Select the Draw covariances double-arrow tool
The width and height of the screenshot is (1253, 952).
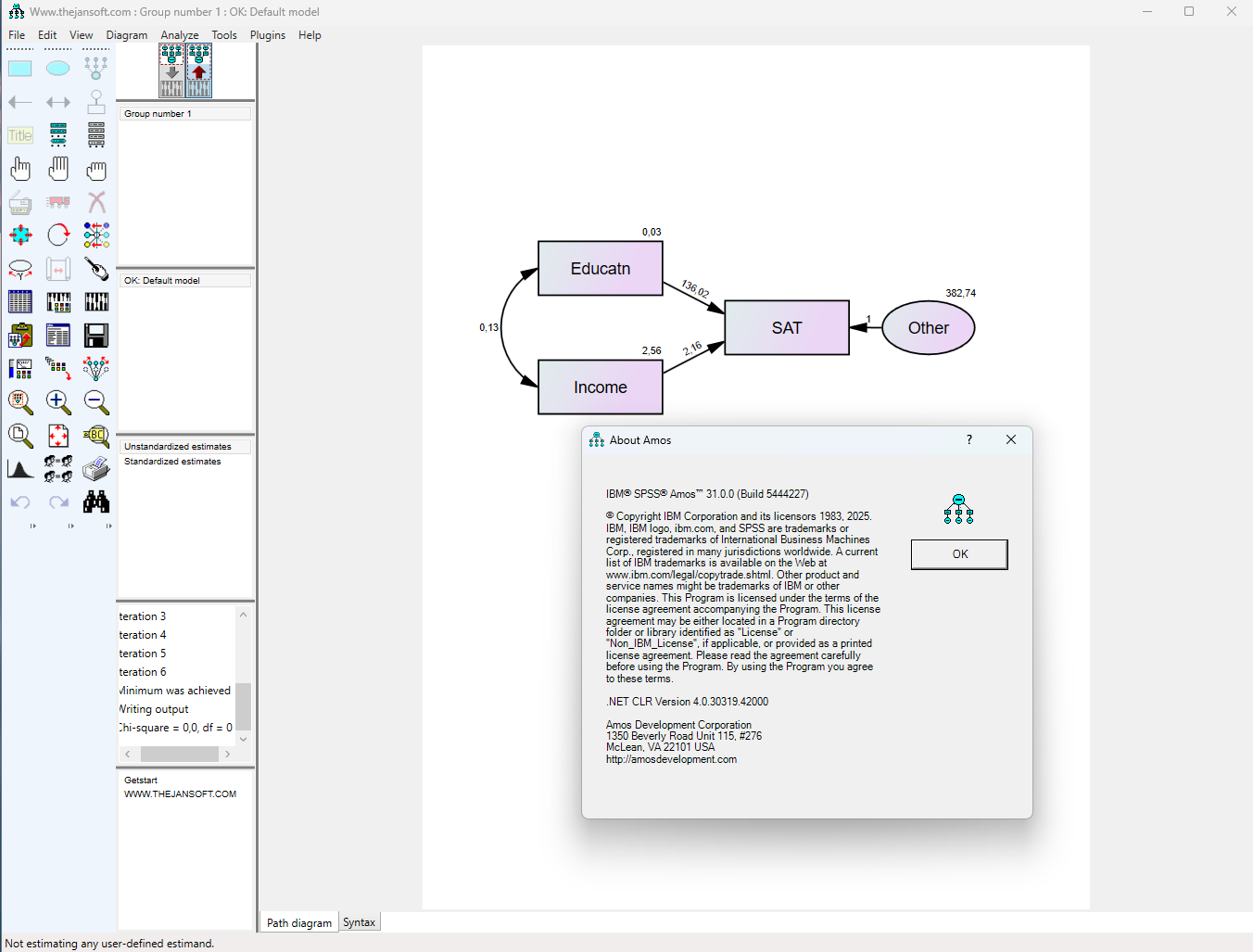point(58,102)
